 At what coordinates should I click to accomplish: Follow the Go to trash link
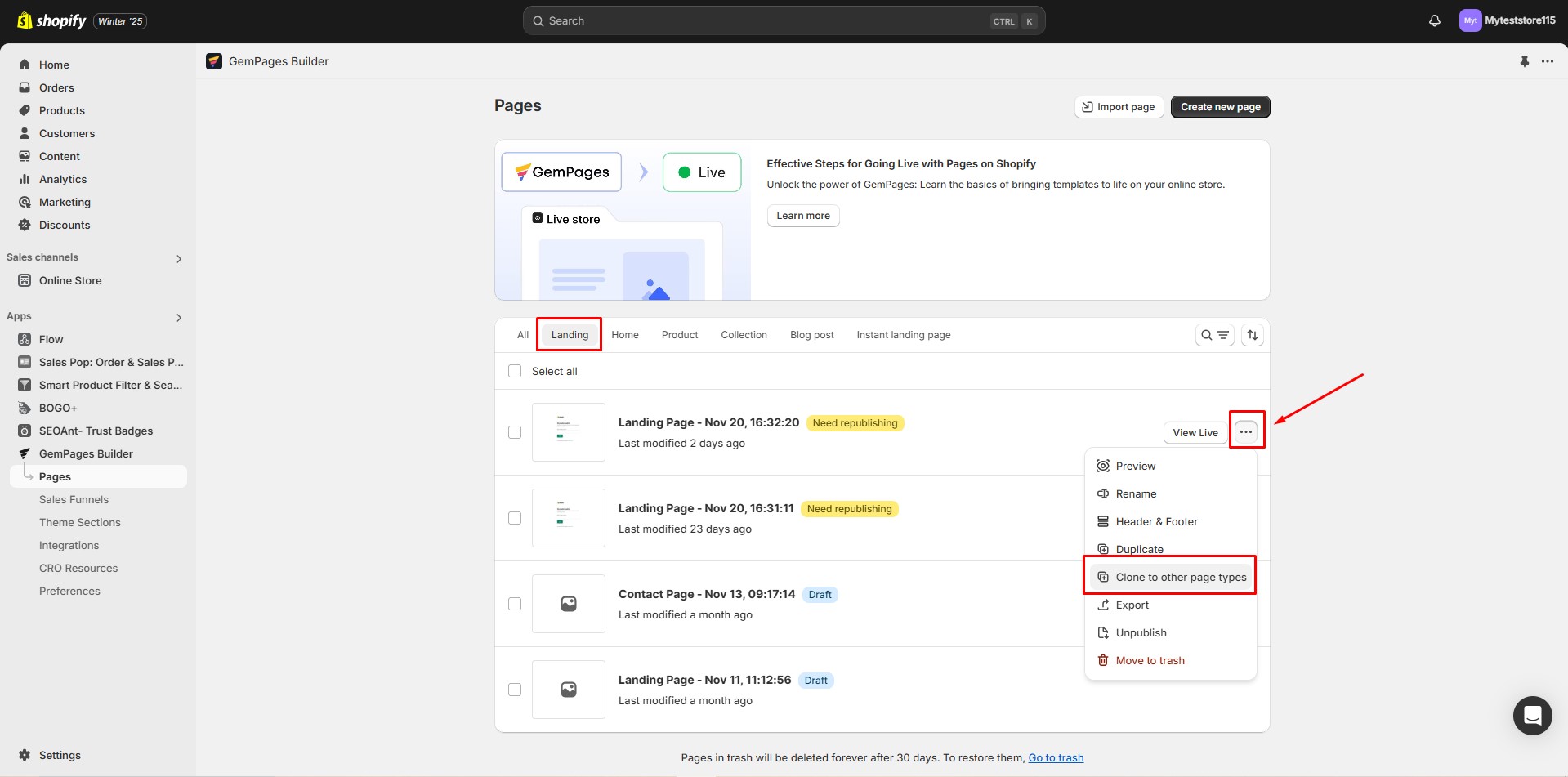[x=1056, y=758]
